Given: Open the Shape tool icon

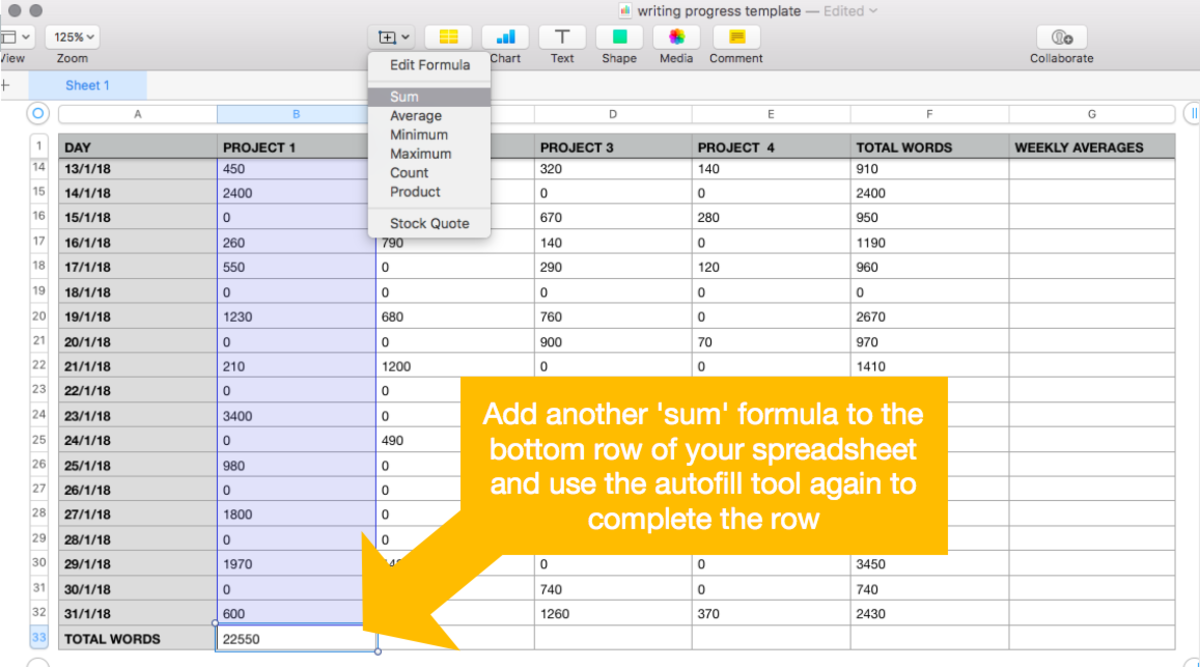Looking at the screenshot, I should click(619, 37).
